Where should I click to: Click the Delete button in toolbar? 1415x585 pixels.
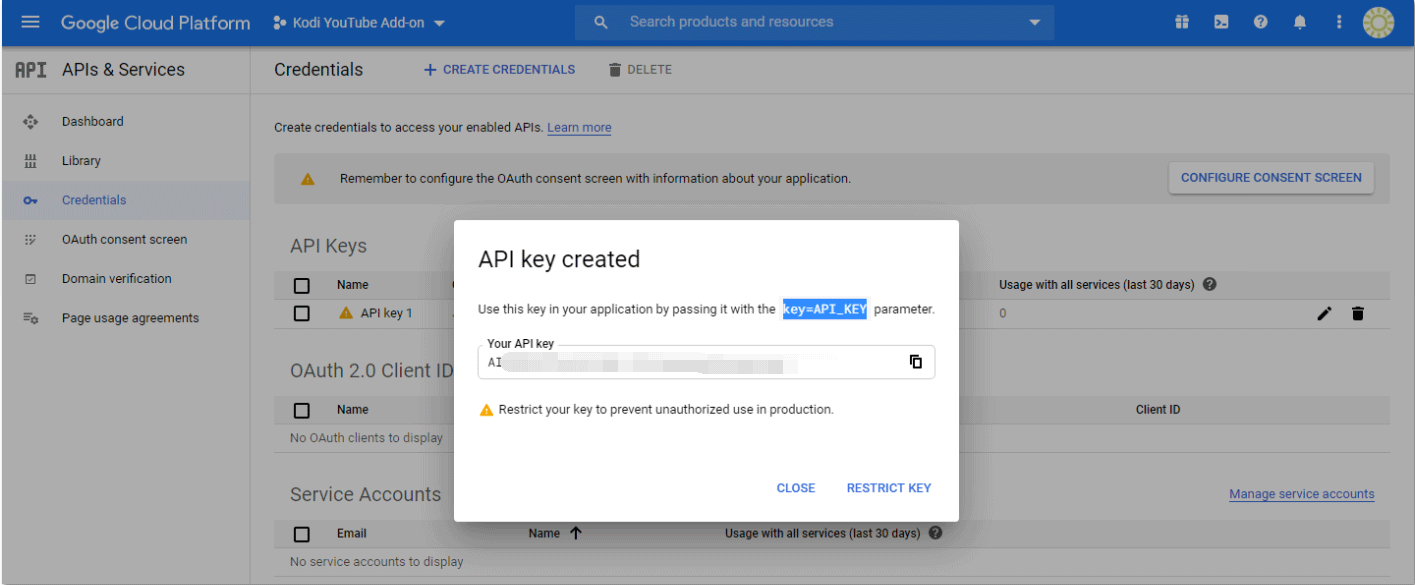coord(640,70)
